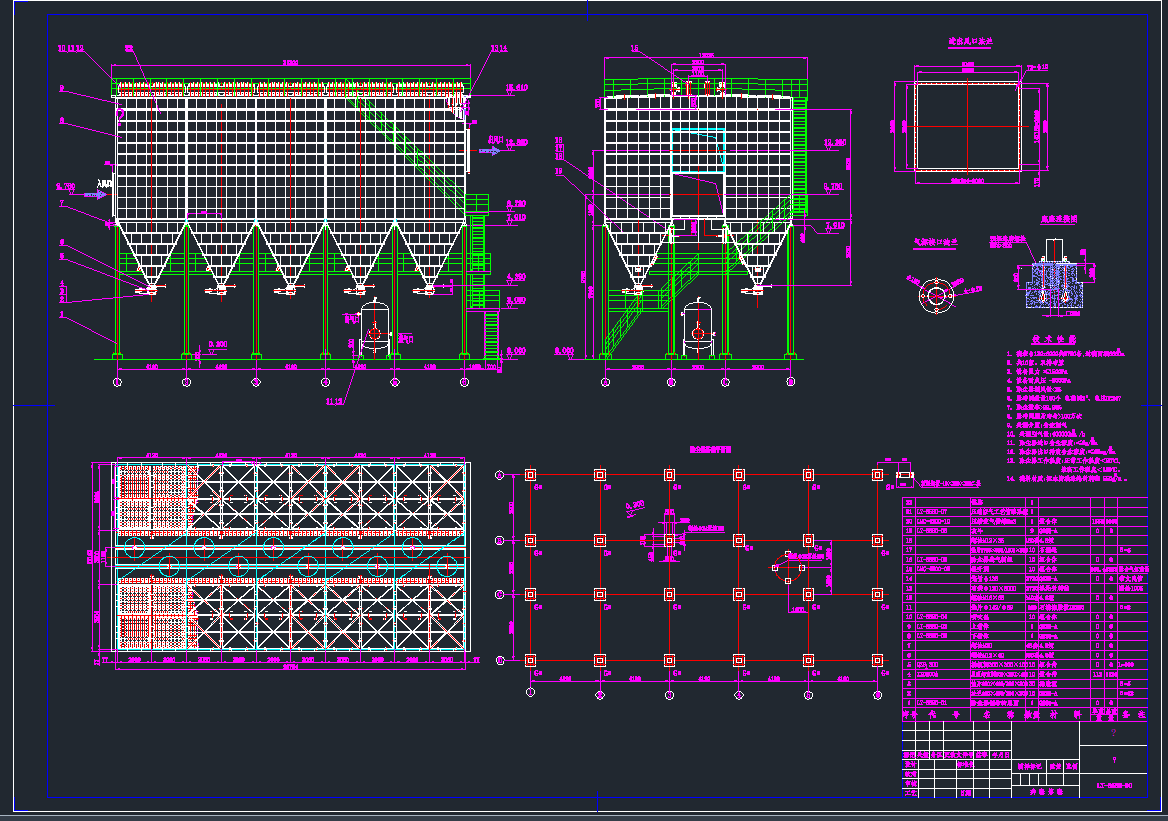Click the parts list header row
1168x821 pixels.
tap(1023, 715)
